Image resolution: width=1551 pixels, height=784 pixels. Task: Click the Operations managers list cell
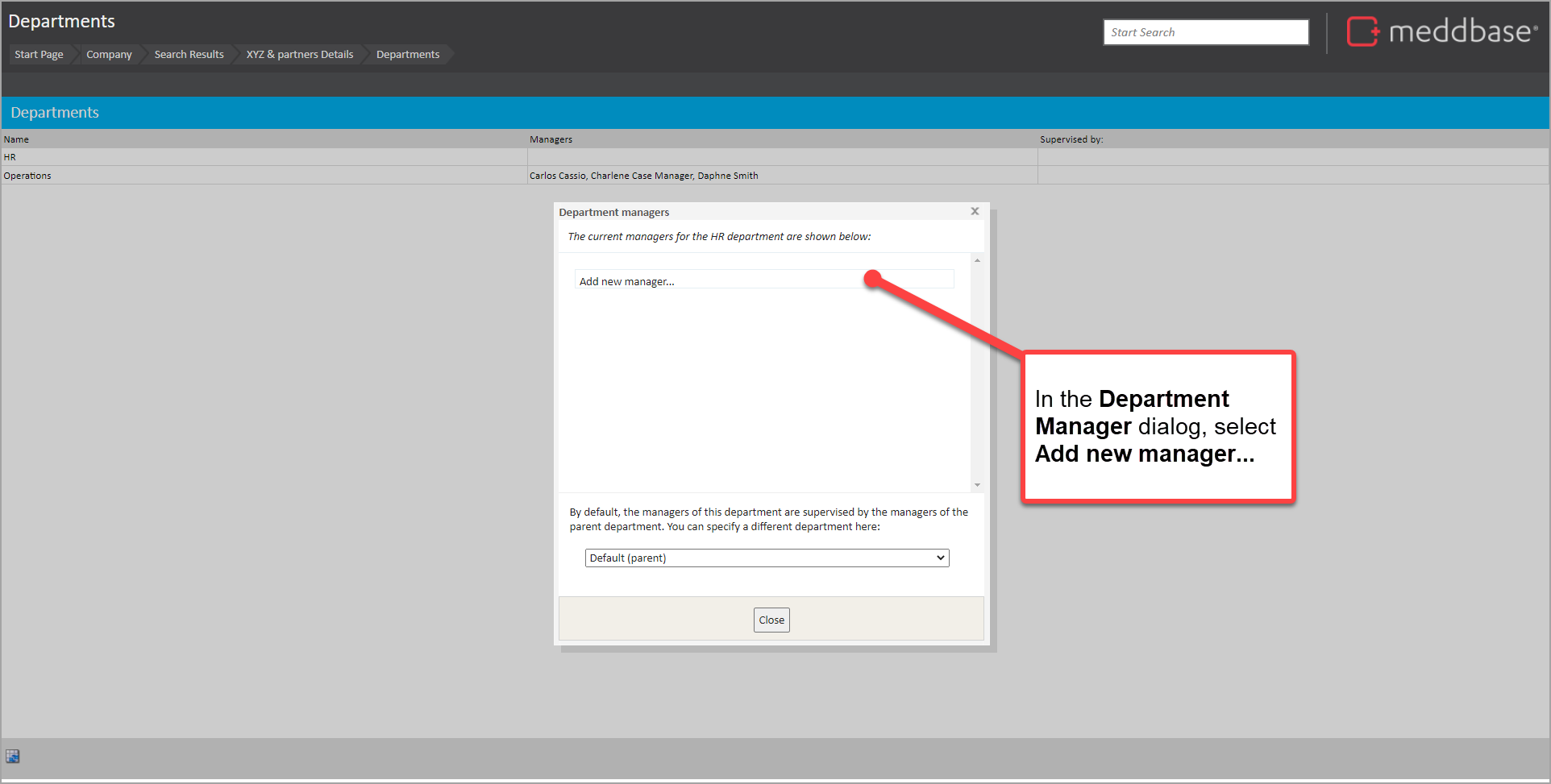643,176
